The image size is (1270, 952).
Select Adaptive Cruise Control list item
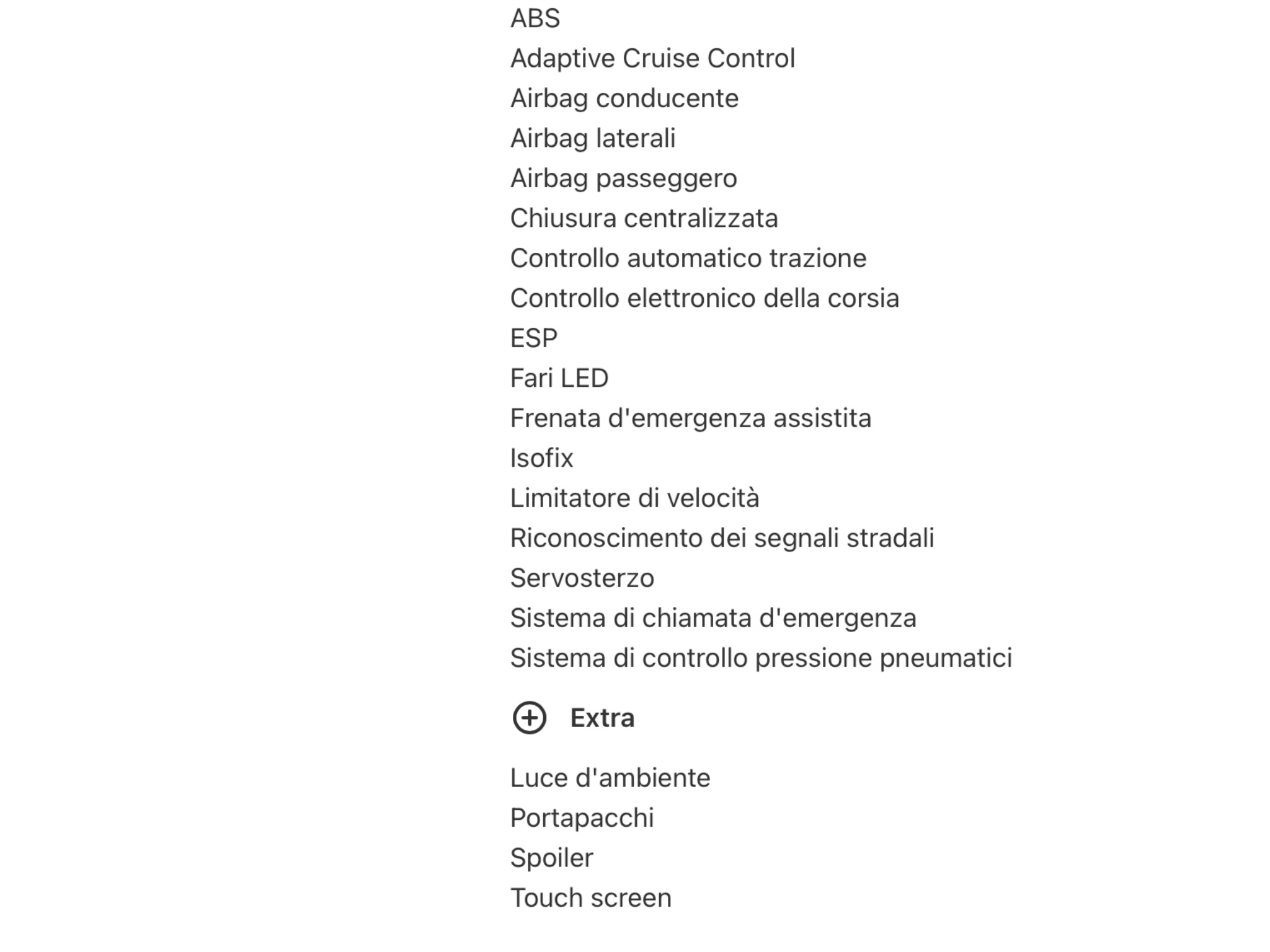652,58
